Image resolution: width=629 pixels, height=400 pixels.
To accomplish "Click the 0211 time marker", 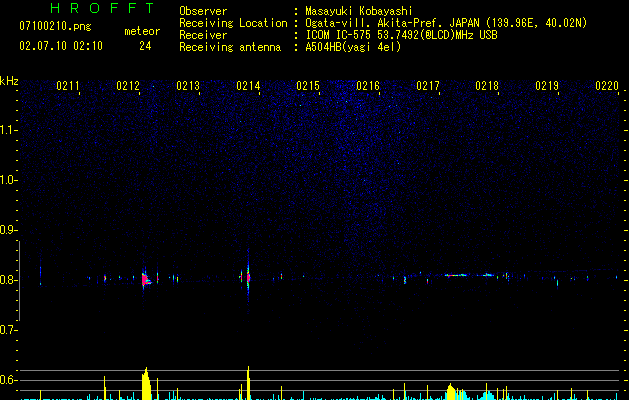I will pyautogui.click(x=68, y=85).
